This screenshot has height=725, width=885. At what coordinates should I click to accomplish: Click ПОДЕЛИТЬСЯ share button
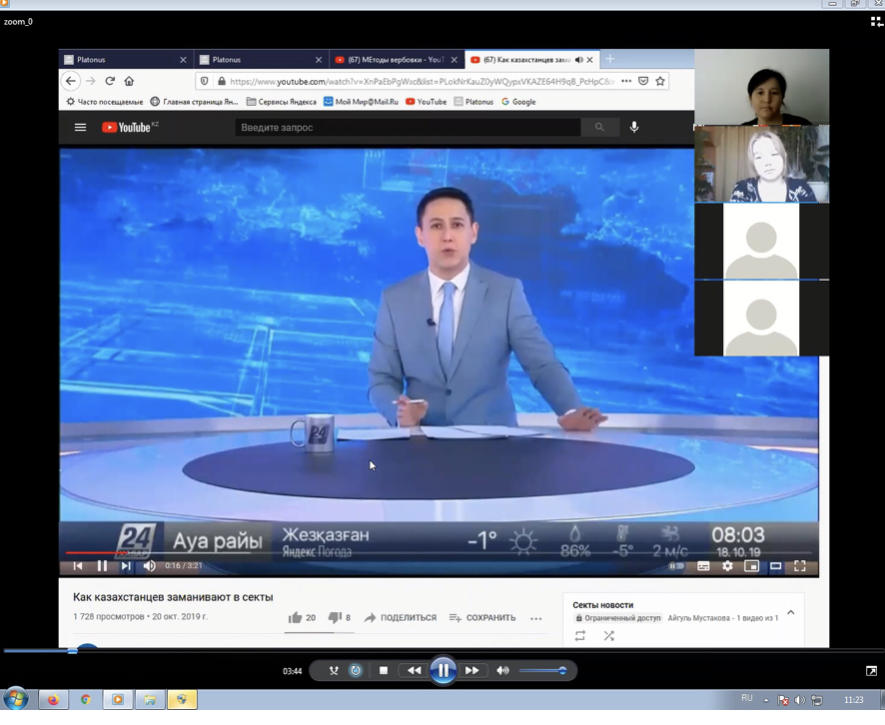(400, 618)
